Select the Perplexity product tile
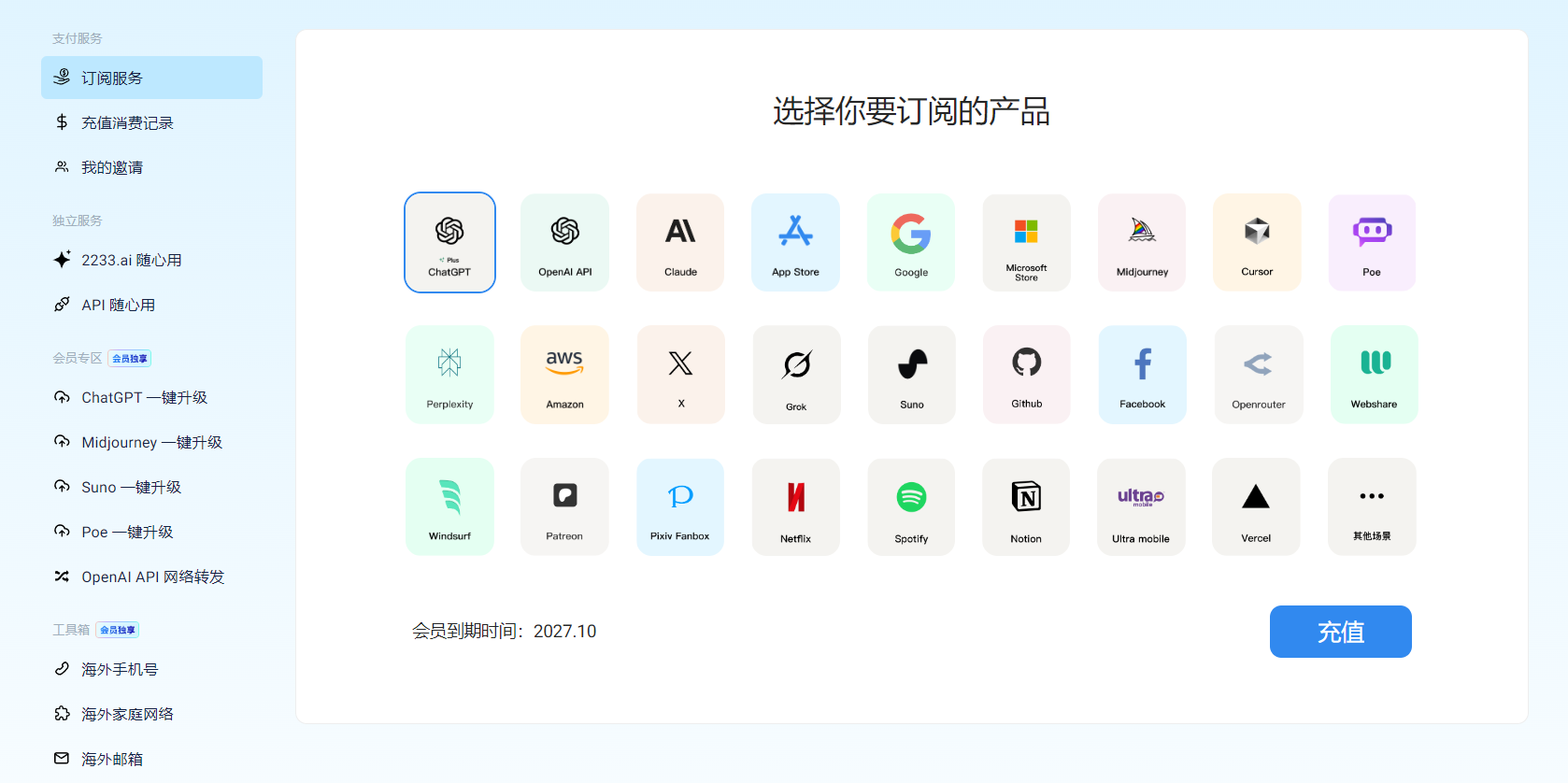The height and width of the screenshot is (783, 1568). [x=449, y=374]
